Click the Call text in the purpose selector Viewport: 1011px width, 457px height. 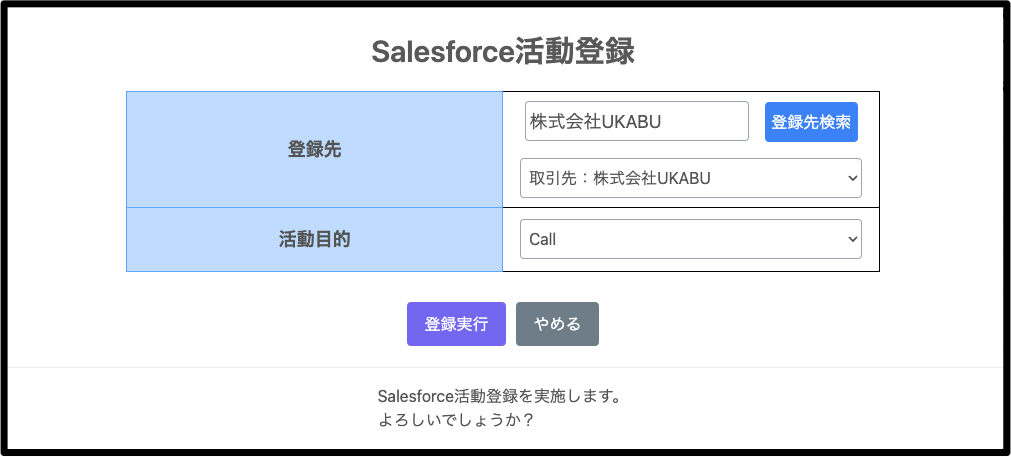543,240
